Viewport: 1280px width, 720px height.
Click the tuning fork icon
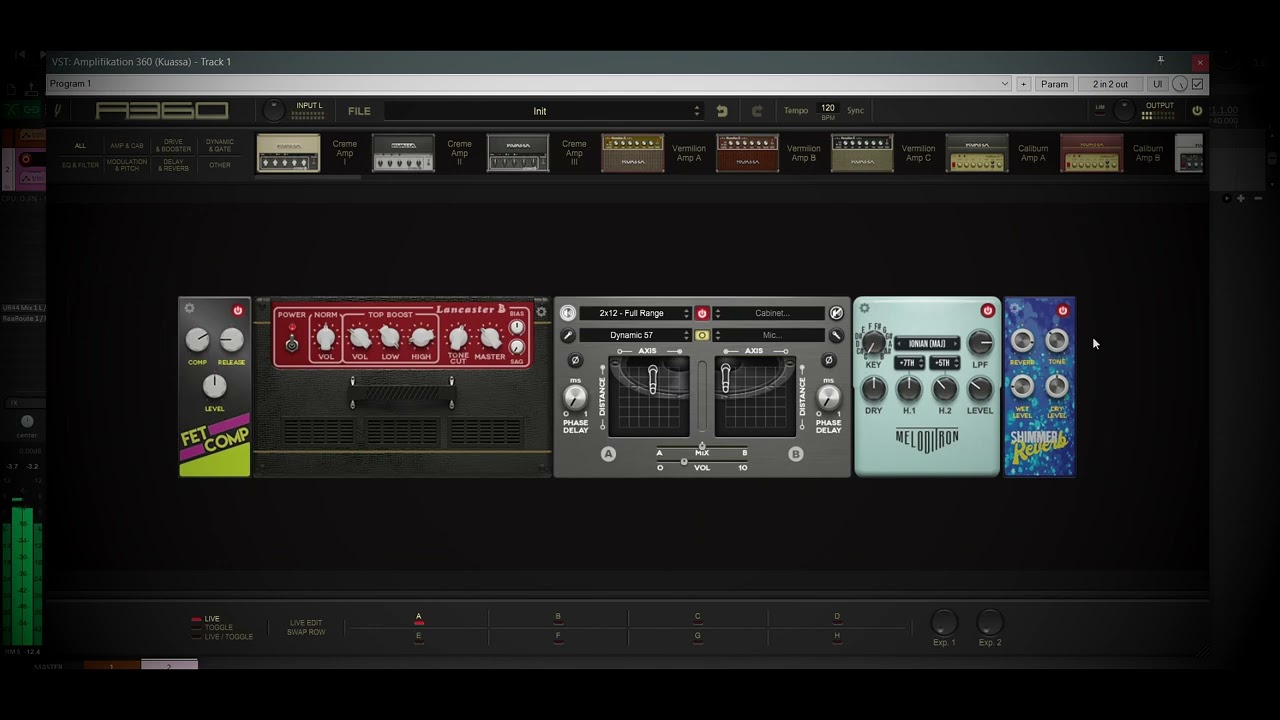(x=58, y=111)
